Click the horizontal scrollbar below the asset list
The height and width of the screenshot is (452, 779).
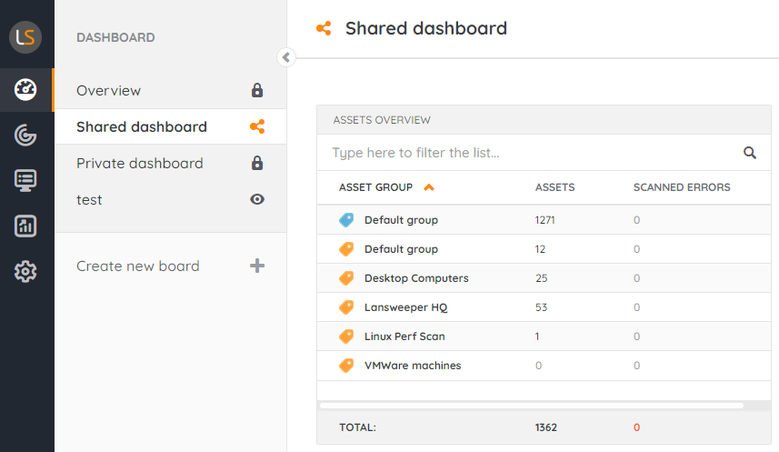tap(532, 405)
